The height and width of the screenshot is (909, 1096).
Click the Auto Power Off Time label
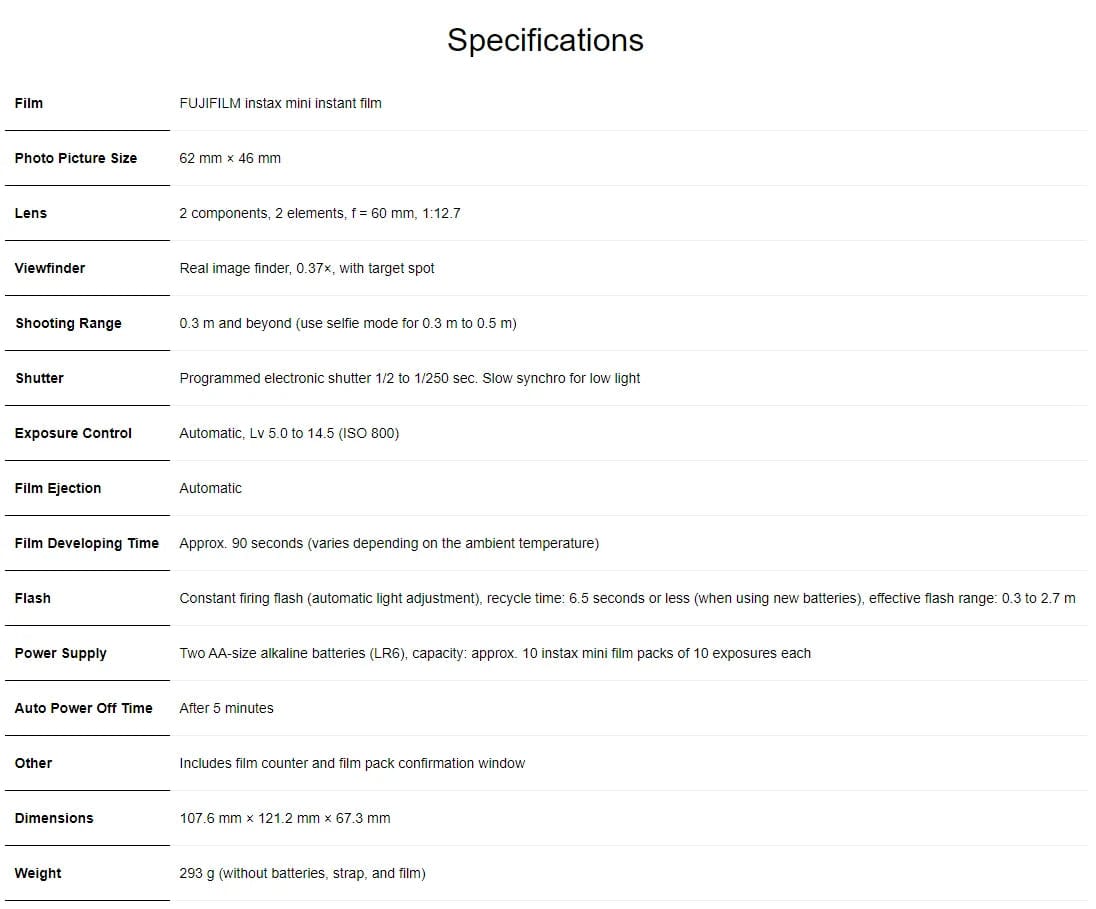(x=84, y=708)
